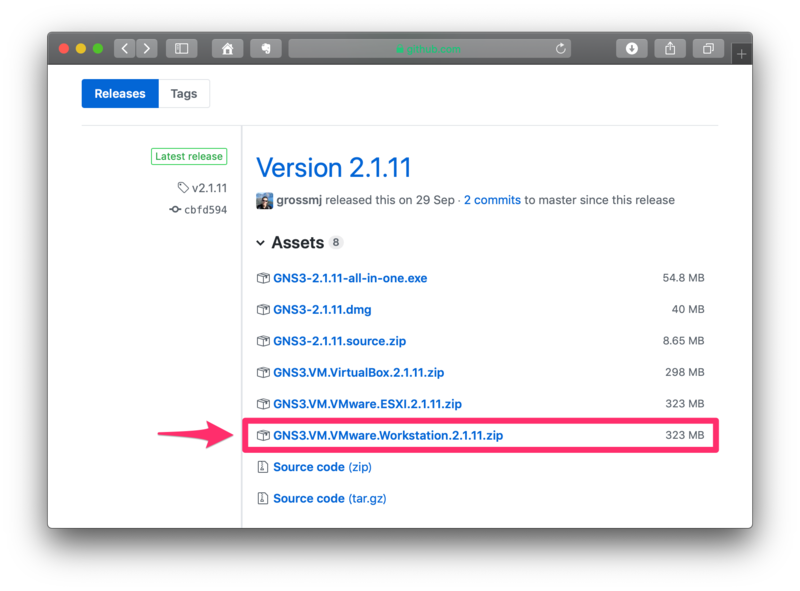Click the 54.8 MB size text
Viewport: 800px width, 591px height.
[x=683, y=278]
